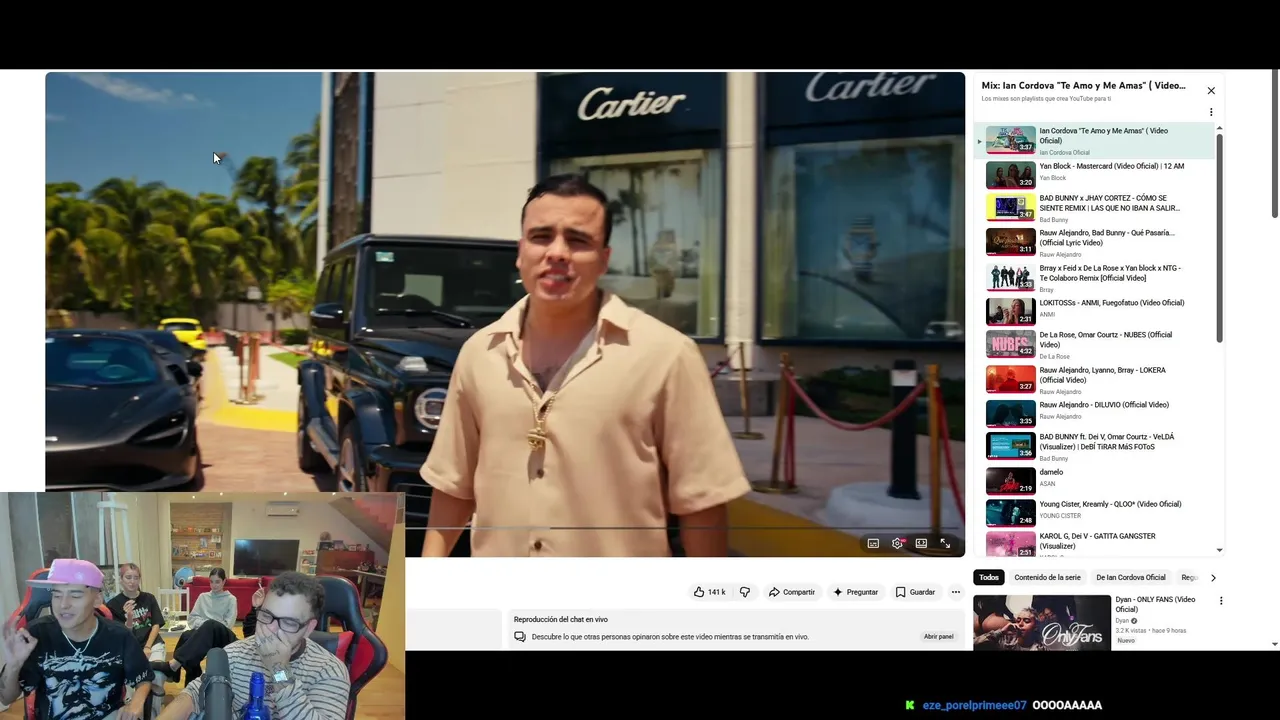The width and height of the screenshot is (1280, 720).
Task: Click the playlist panel scrollbar thumb
Action: coord(1219,238)
